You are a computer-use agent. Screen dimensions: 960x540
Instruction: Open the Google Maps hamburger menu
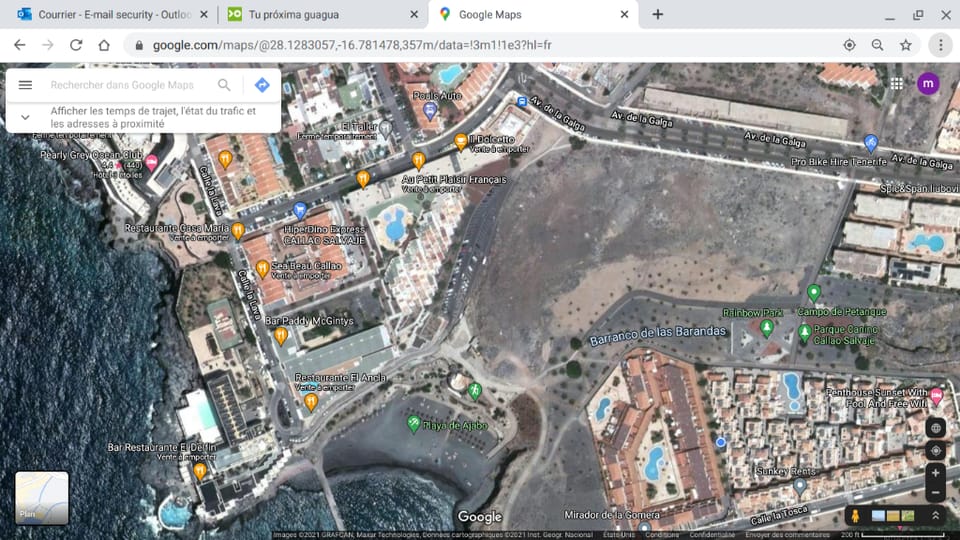click(25, 85)
